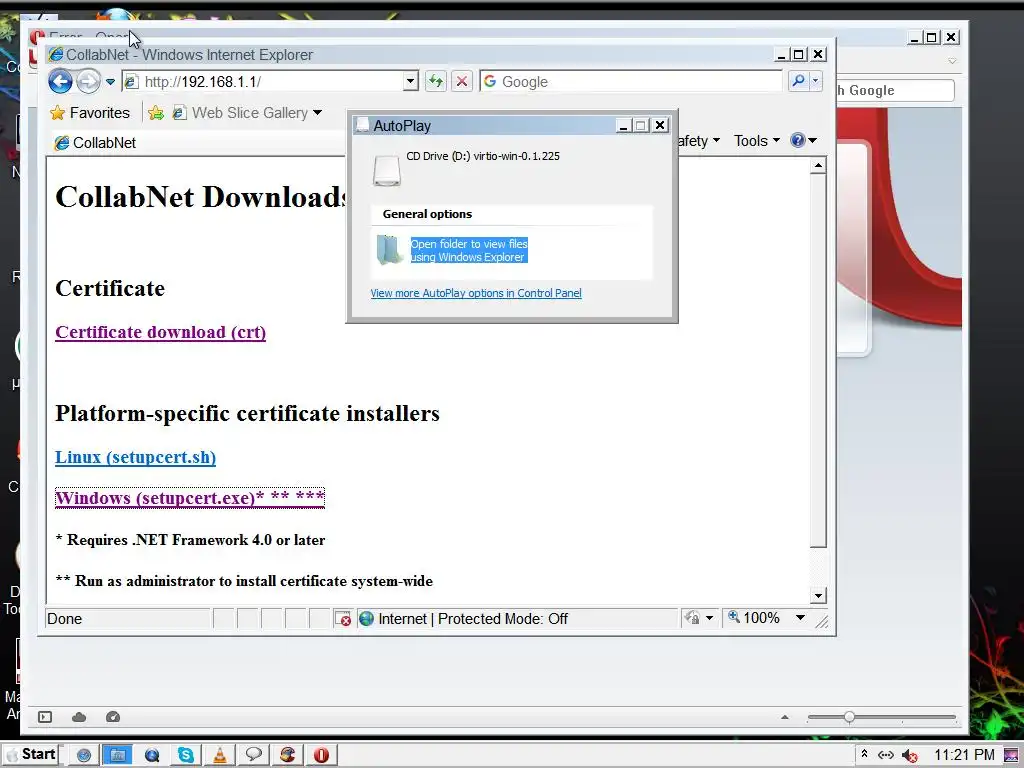Image resolution: width=1024 pixels, height=768 pixels.
Task: Open the Windows (setupcert.exe) link
Action: tap(189, 498)
